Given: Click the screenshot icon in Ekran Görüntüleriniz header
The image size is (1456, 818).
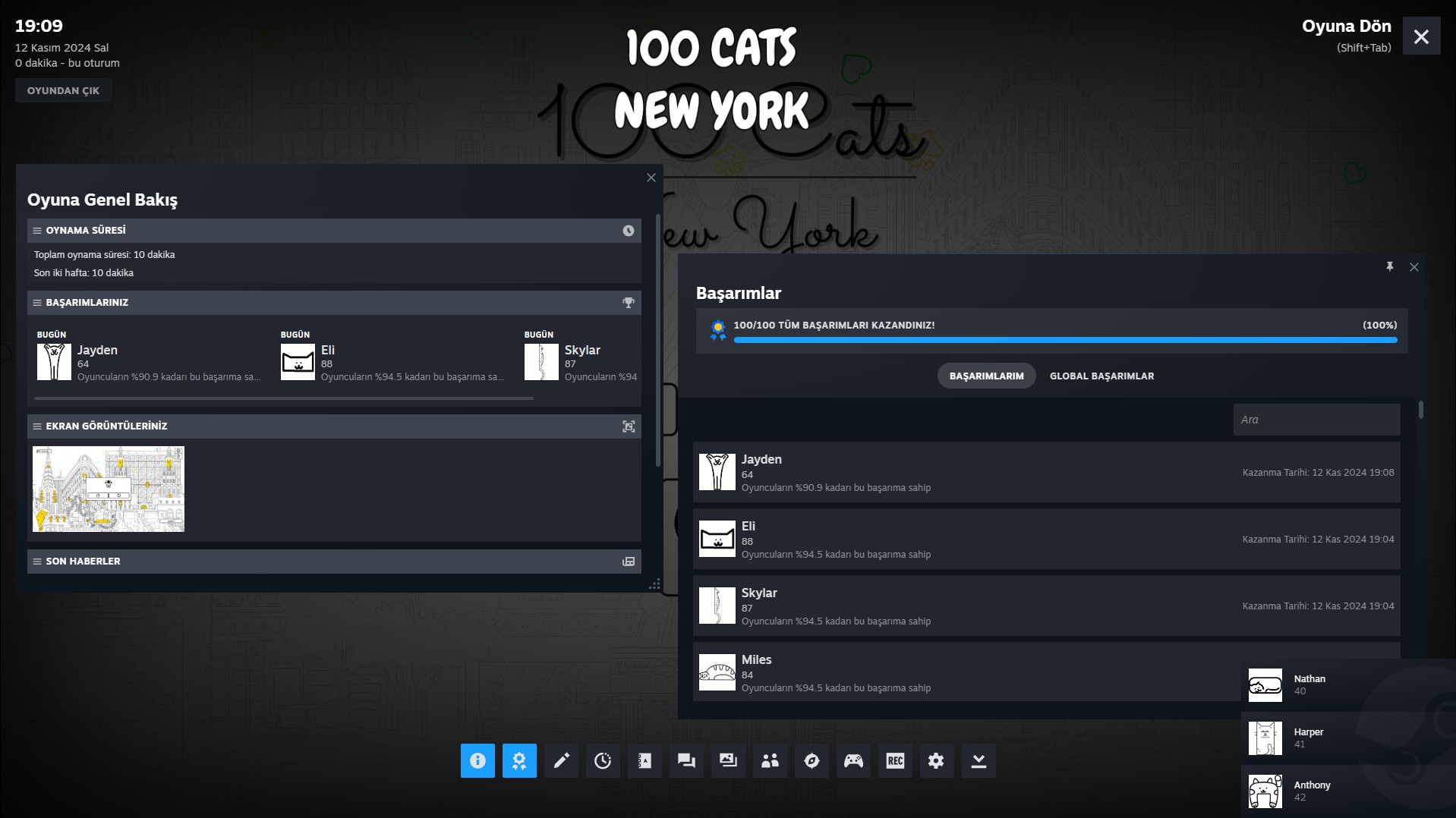Looking at the screenshot, I should pos(629,426).
